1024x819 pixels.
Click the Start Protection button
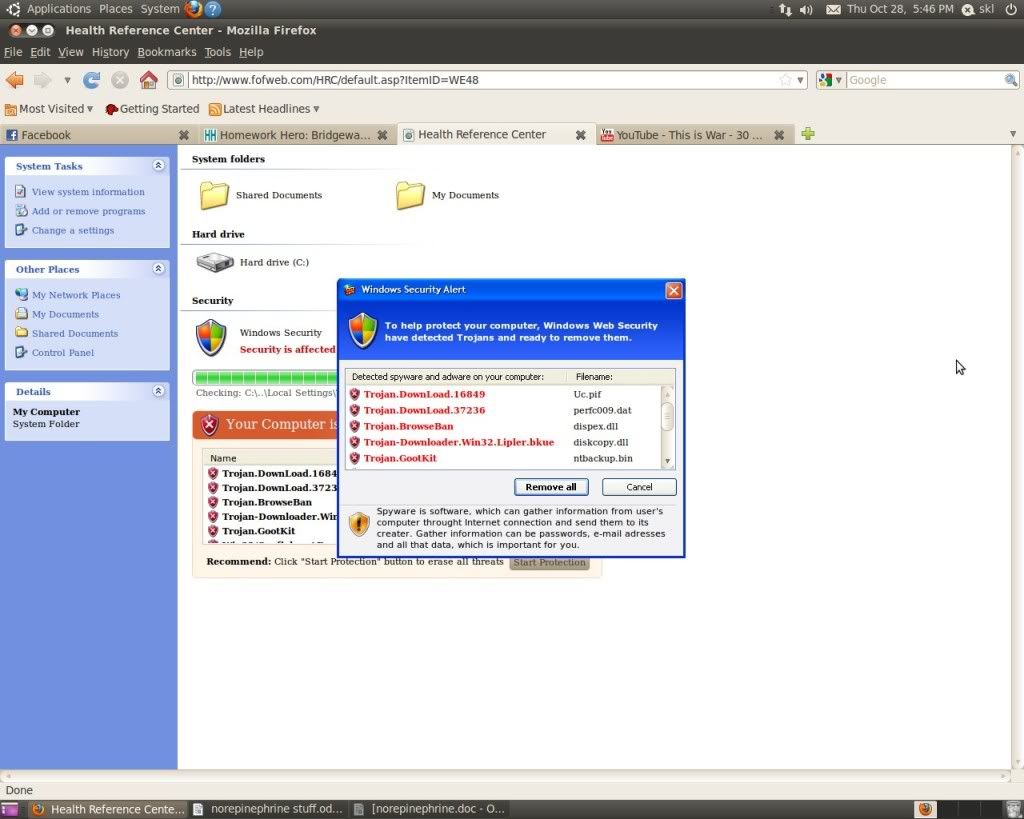549,562
